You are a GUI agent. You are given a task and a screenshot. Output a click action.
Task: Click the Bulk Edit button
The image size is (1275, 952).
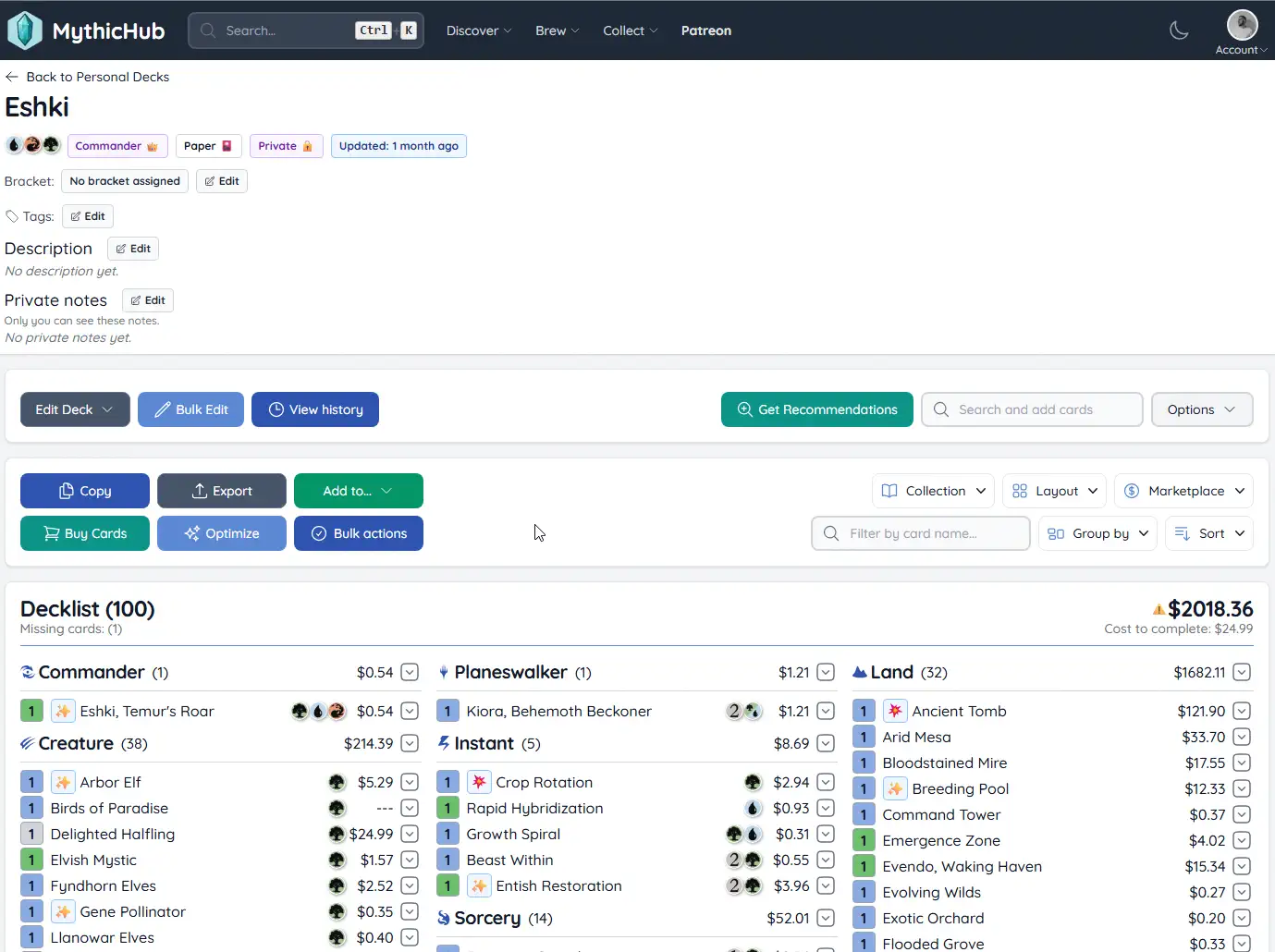(x=190, y=409)
